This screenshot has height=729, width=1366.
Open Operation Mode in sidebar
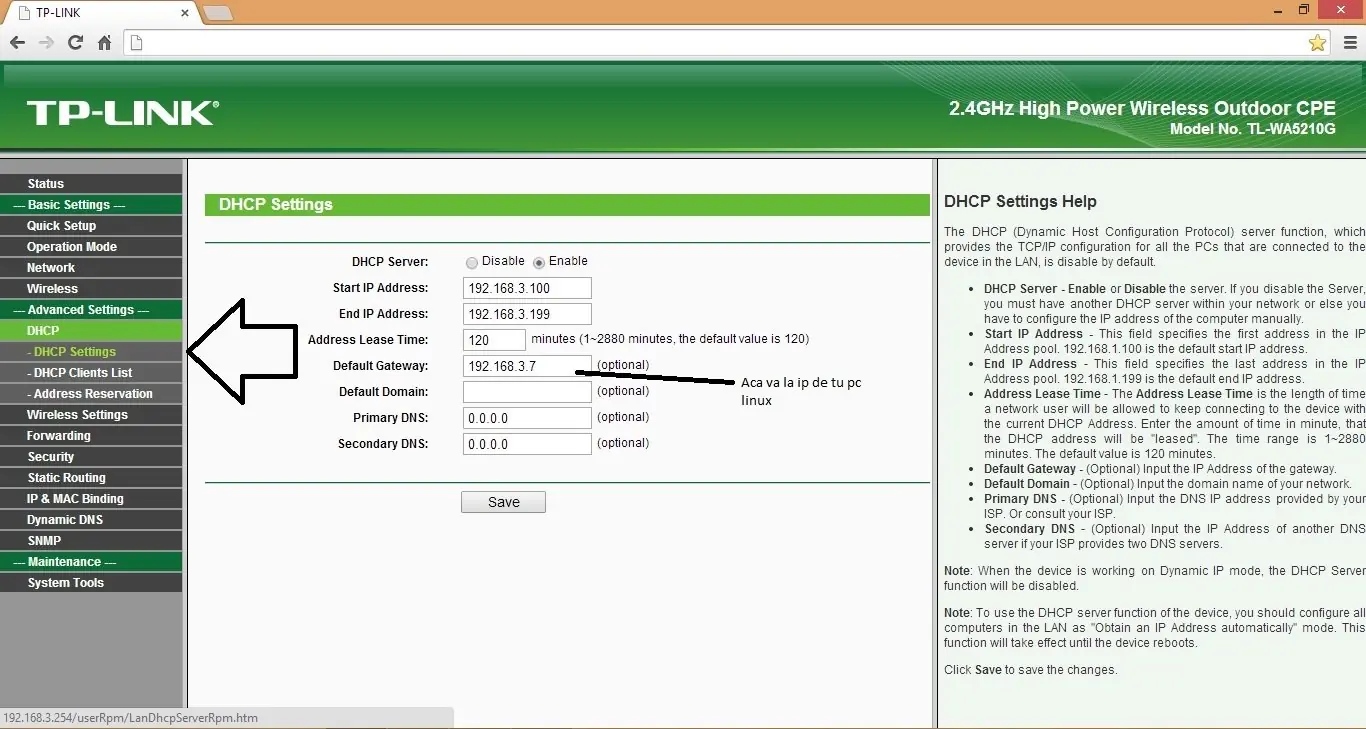pyautogui.click(x=91, y=247)
